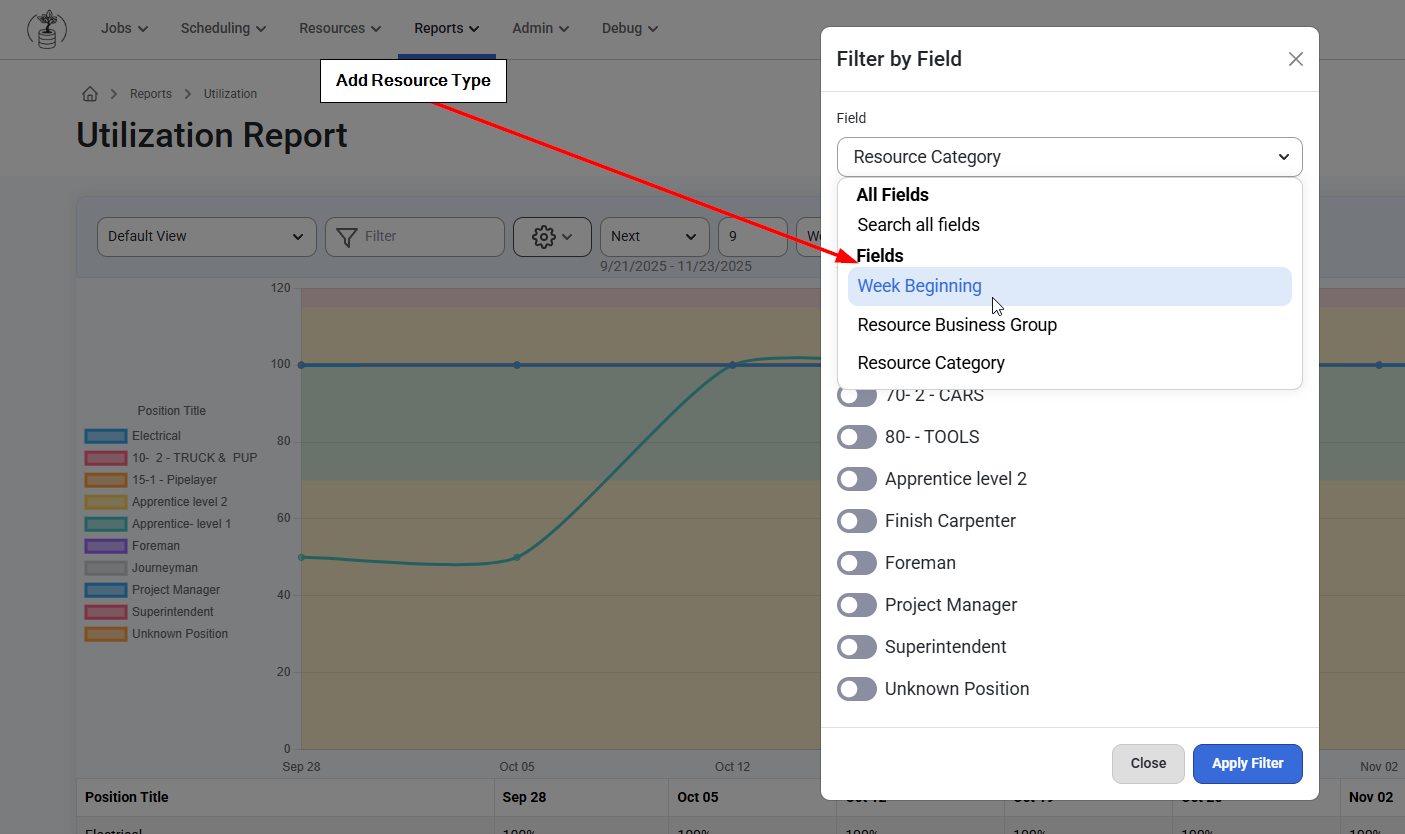Screen dimensions: 1405x834
Task: Click the company logo icon
Action: coord(46,29)
